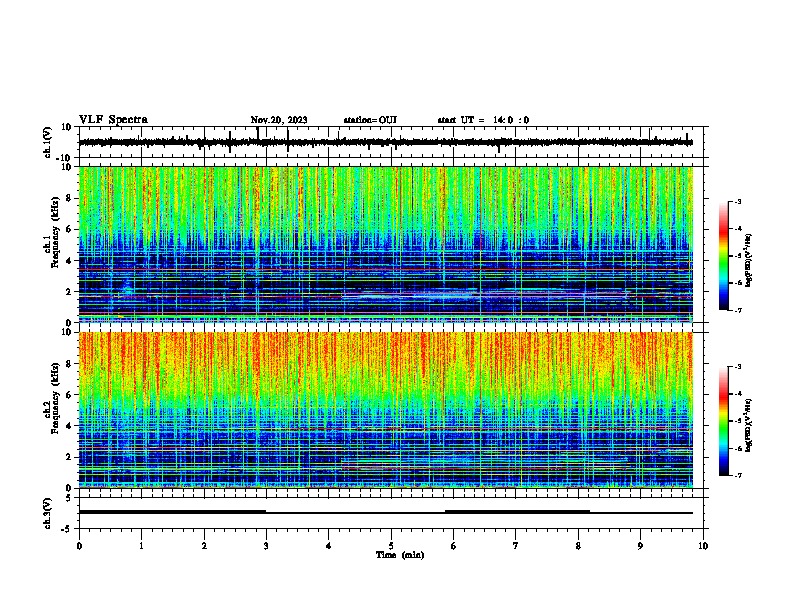Click the "VLF Spectra" plot title
The image size is (792, 612).
point(113,120)
